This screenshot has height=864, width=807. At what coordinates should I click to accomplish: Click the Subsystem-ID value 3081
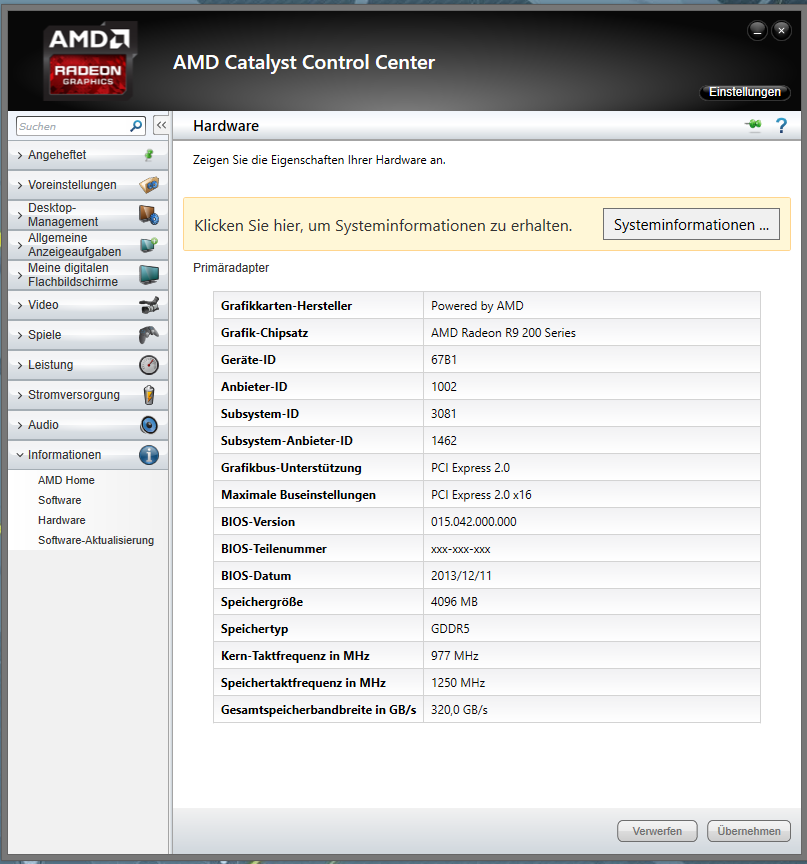click(443, 414)
